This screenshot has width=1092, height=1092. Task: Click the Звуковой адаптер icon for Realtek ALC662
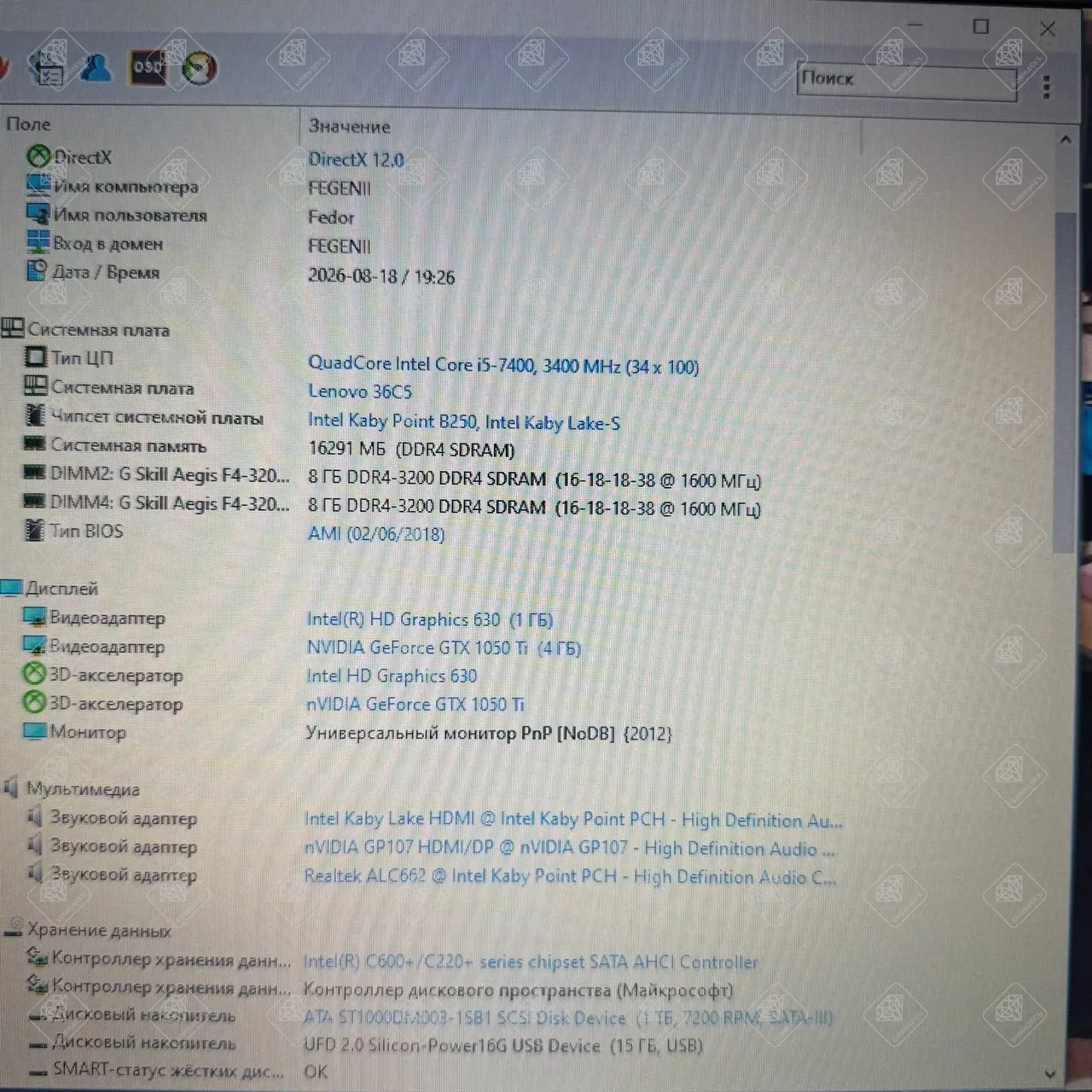[35, 873]
